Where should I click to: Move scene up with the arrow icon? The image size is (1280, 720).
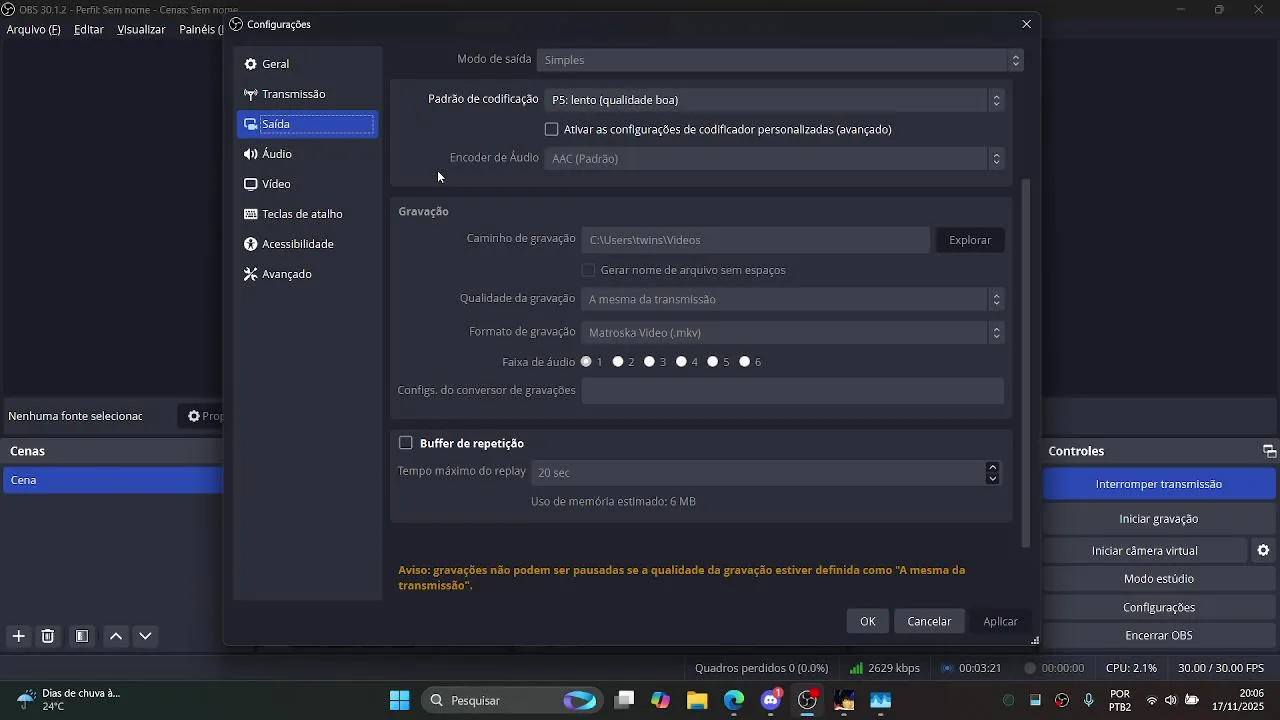pyautogui.click(x=116, y=636)
